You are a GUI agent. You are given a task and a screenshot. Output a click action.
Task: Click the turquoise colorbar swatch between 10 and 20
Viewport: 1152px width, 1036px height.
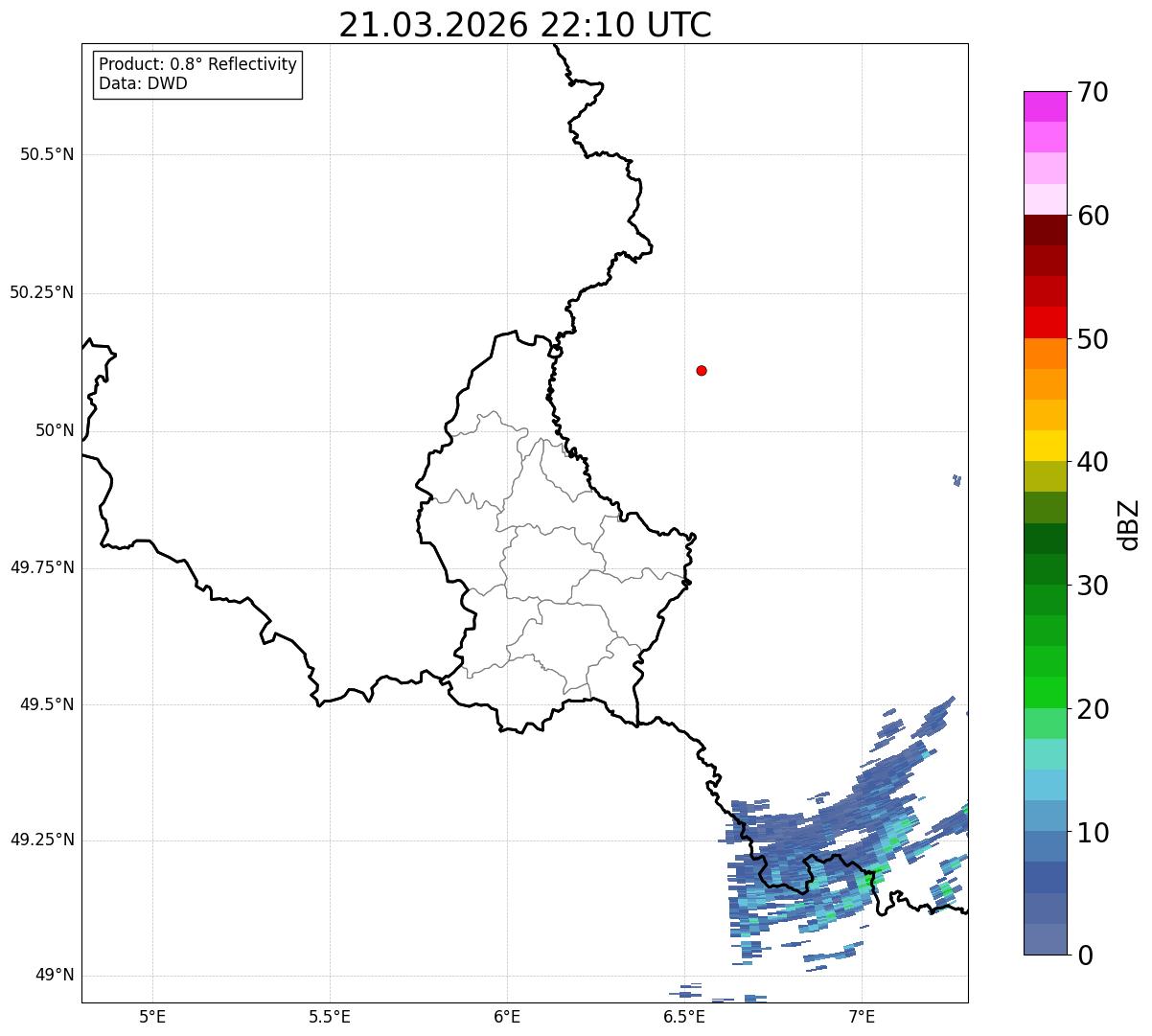(x=1046, y=754)
